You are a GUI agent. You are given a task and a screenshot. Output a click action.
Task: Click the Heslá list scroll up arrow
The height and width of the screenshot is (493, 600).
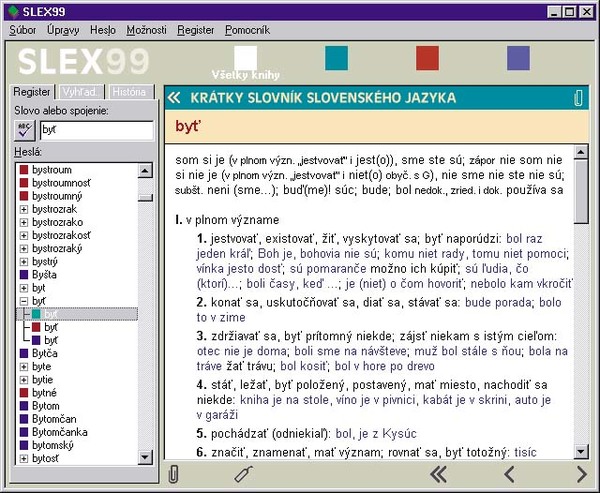click(x=145, y=170)
